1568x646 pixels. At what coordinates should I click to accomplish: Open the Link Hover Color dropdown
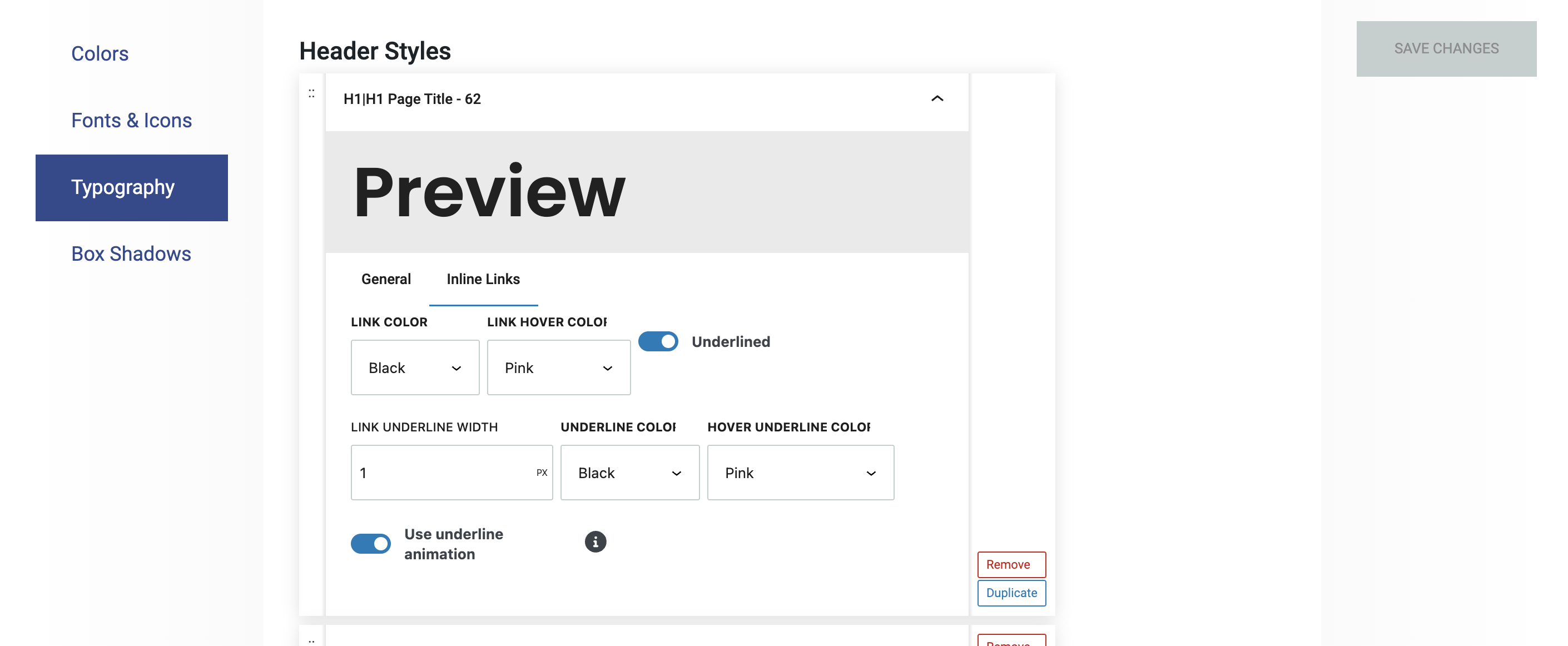(558, 367)
